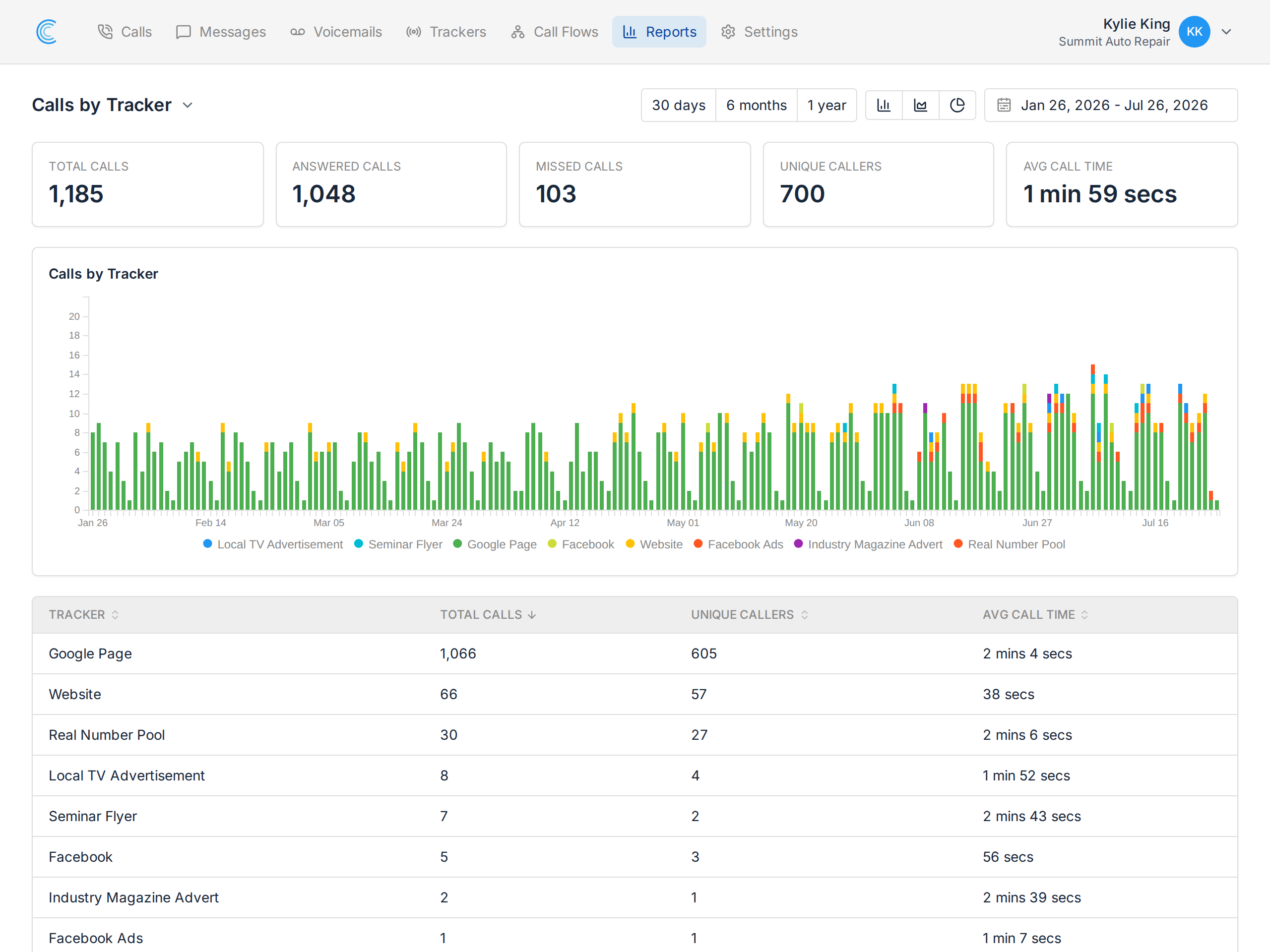Screen dimensions: 1270x952
Task: Open the date range picker field
Action: [x=1111, y=105]
